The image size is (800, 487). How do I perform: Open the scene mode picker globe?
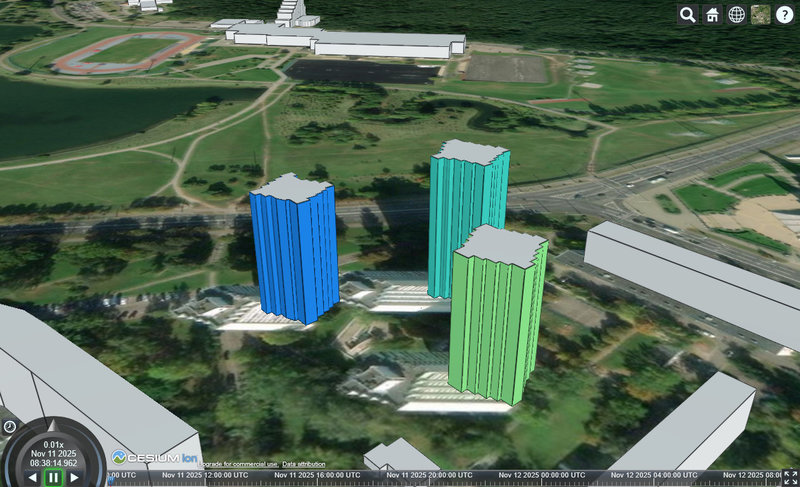click(736, 14)
